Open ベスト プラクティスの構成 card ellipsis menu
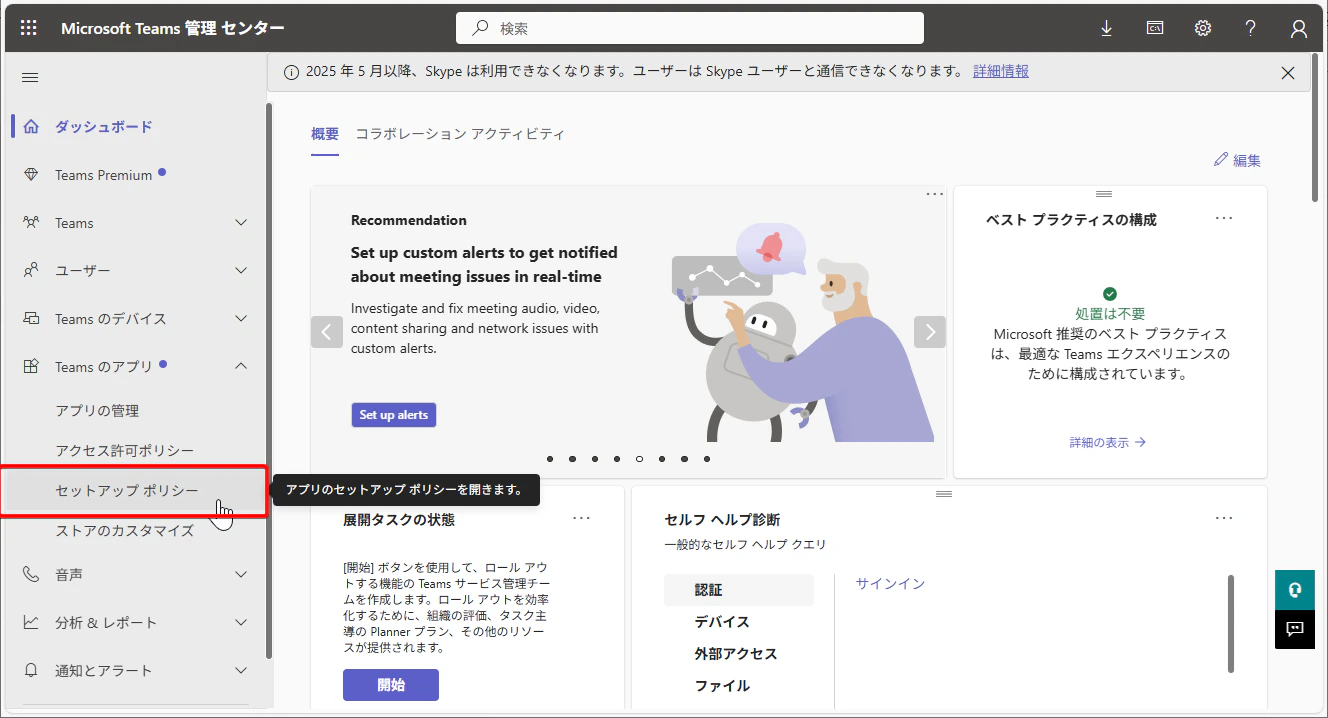The width and height of the screenshot is (1328, 718). point(1224,218)
